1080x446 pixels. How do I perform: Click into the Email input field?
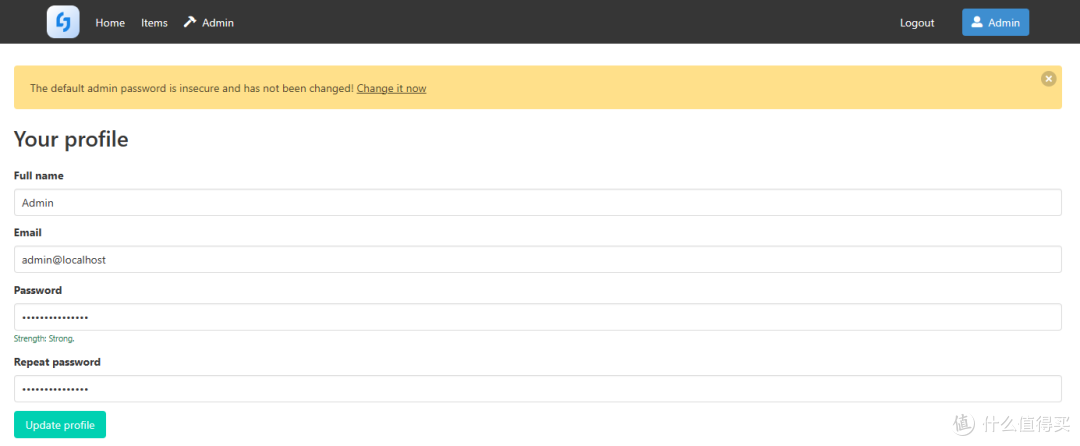(537, 259)
